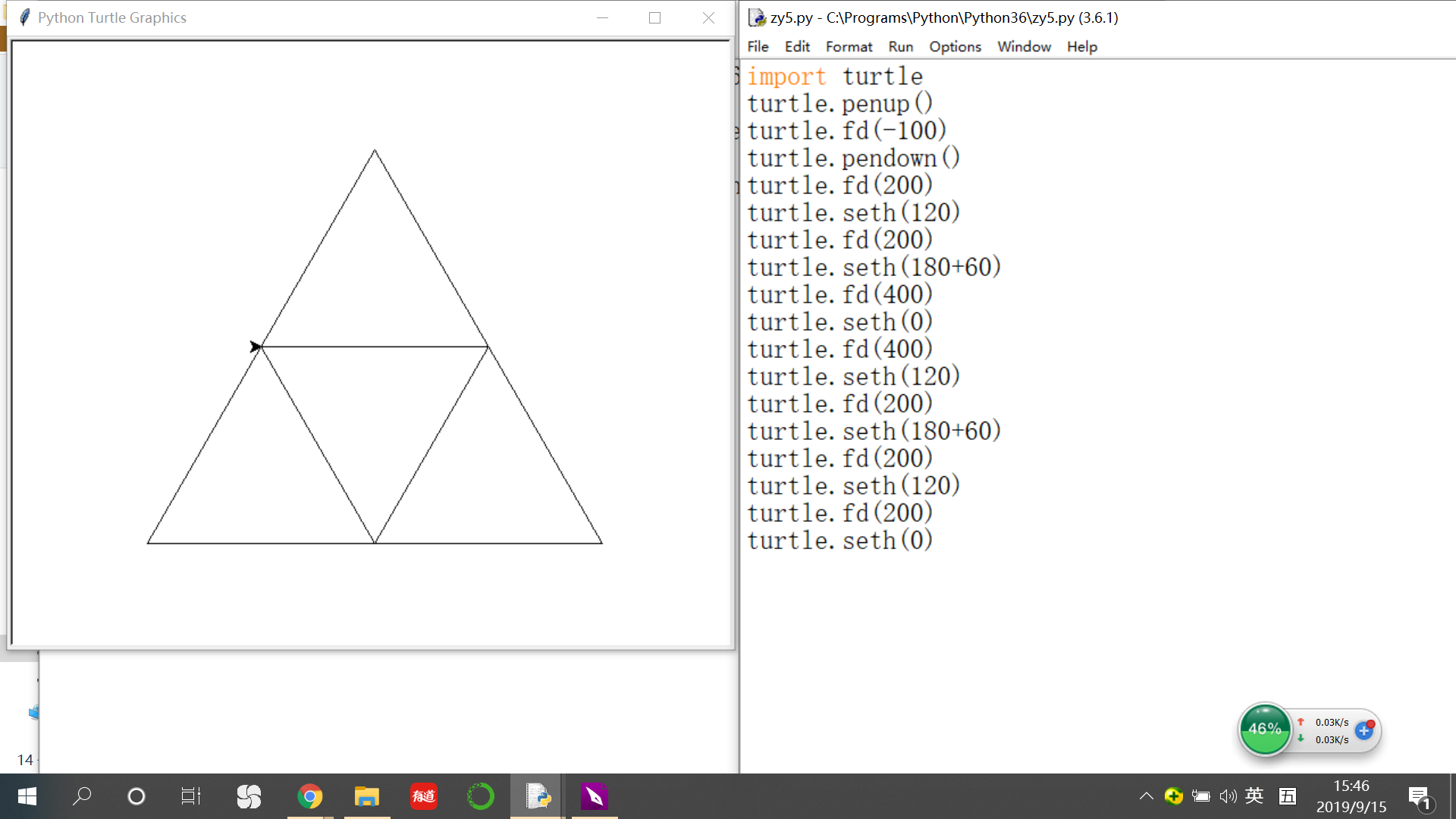Toggle the 五 IME mode indicator
Viewport: 1456px width, 819px height.
1288,795
